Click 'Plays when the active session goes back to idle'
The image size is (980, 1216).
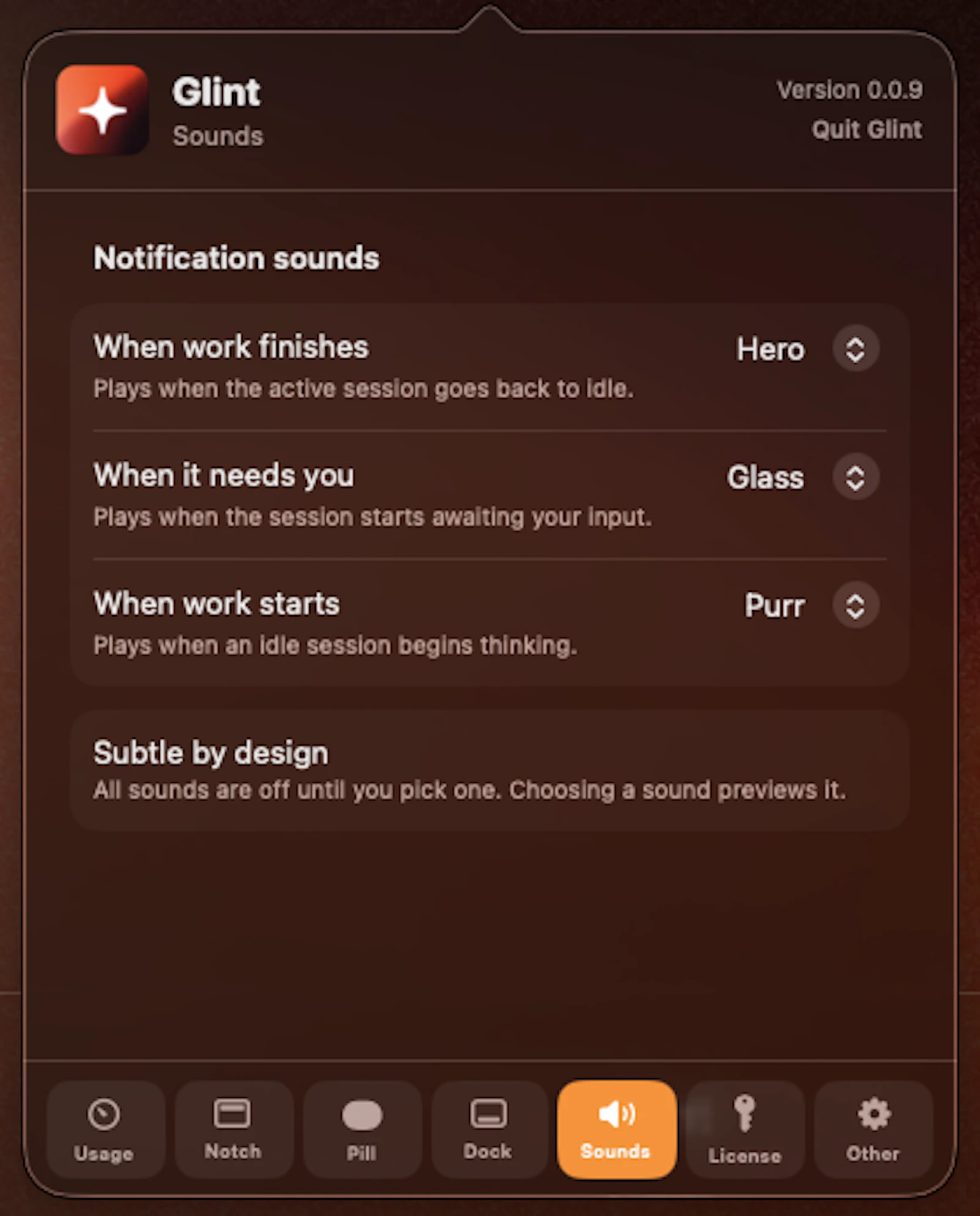coord(363,388)
